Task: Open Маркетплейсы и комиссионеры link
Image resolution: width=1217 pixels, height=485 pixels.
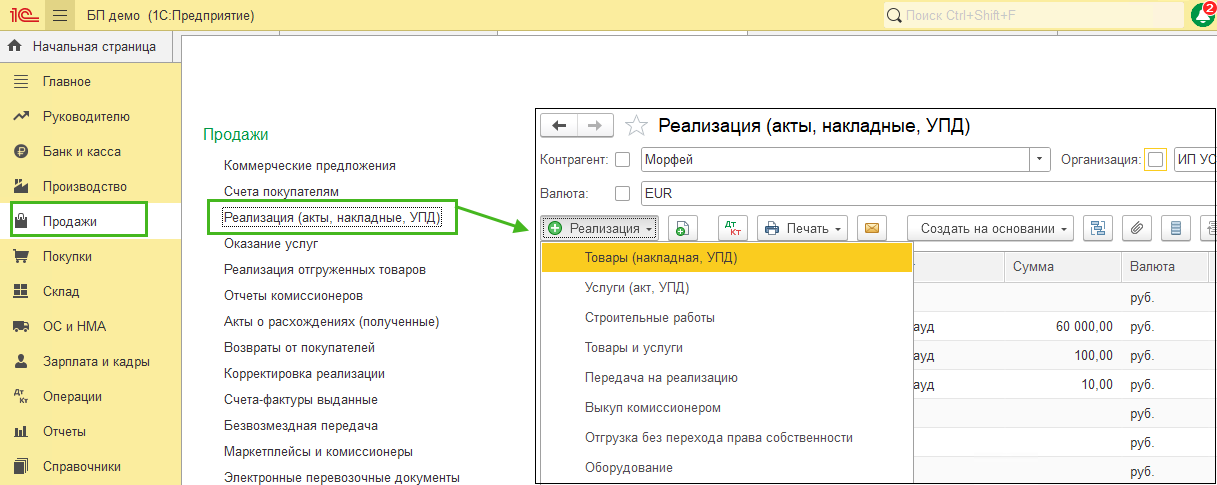Action: [318, 452]
